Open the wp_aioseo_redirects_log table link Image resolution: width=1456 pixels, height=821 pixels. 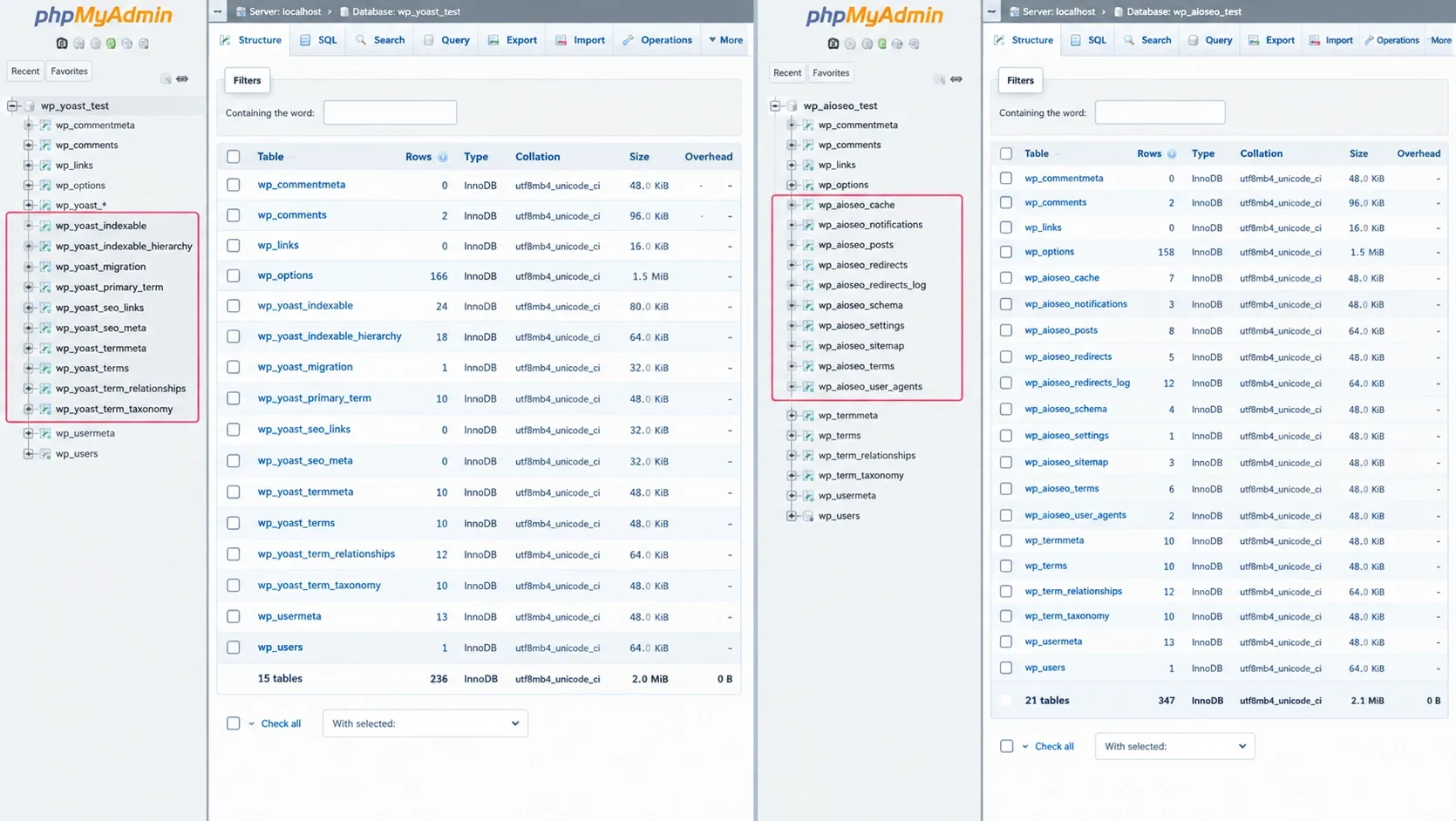[x=1077, y=383]
